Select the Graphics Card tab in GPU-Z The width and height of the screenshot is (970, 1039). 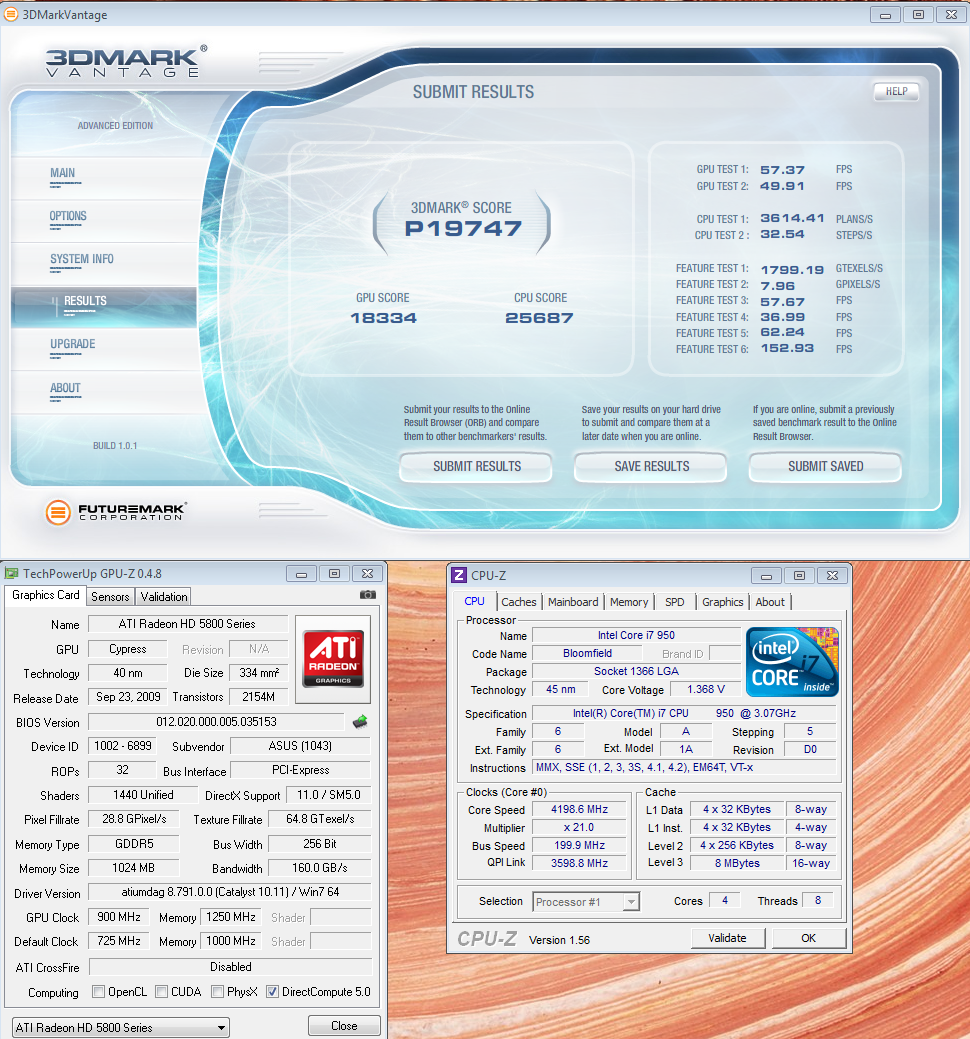46,595
